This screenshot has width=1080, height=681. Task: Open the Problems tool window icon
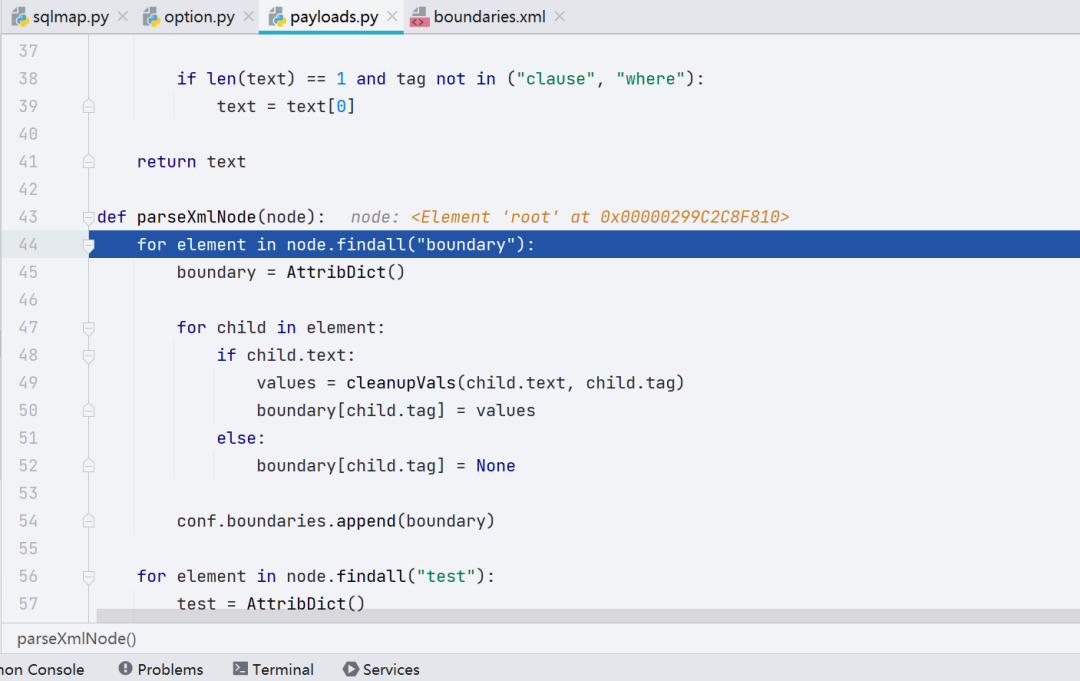tap(125, 669)
